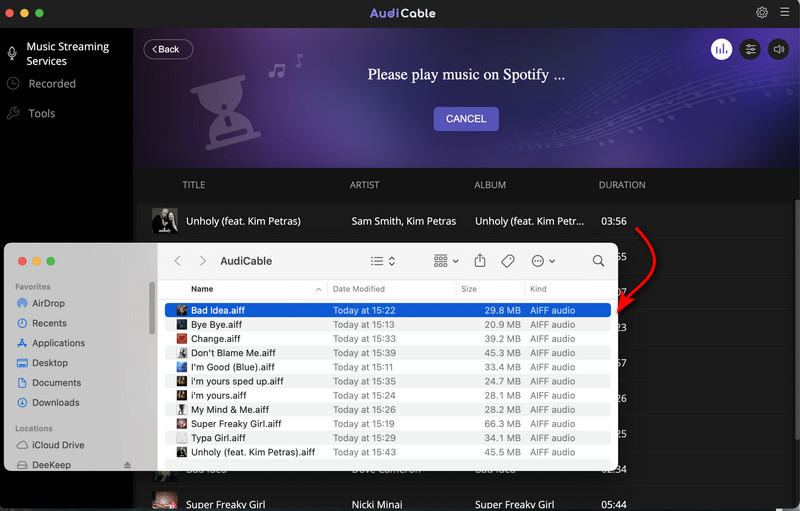Open Finder more actions dropdown
800x511 pixels.
pyautogui.click(x=543, y=261)
